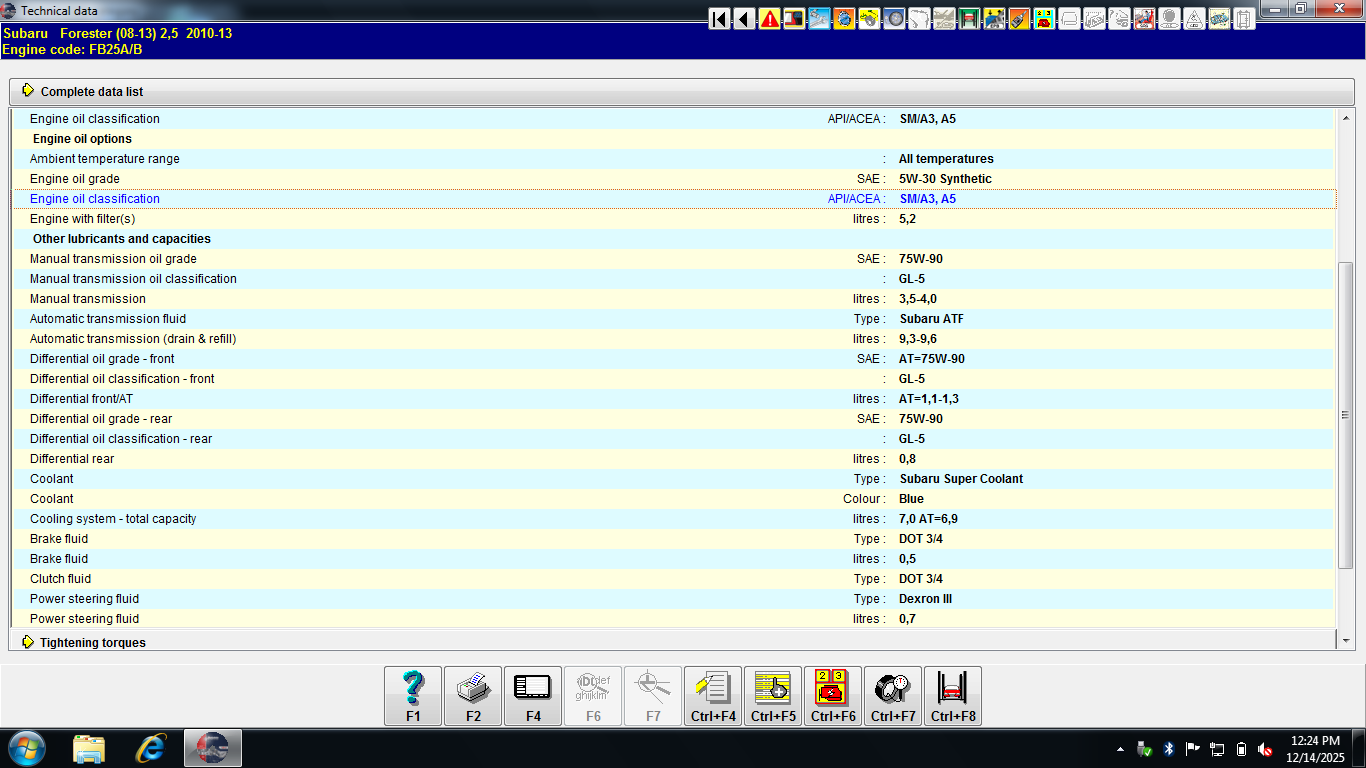This screenshot has height=768, width=1366.
Task: Open the blue tyre wheel toolbar icon
Action: (894, 19)
